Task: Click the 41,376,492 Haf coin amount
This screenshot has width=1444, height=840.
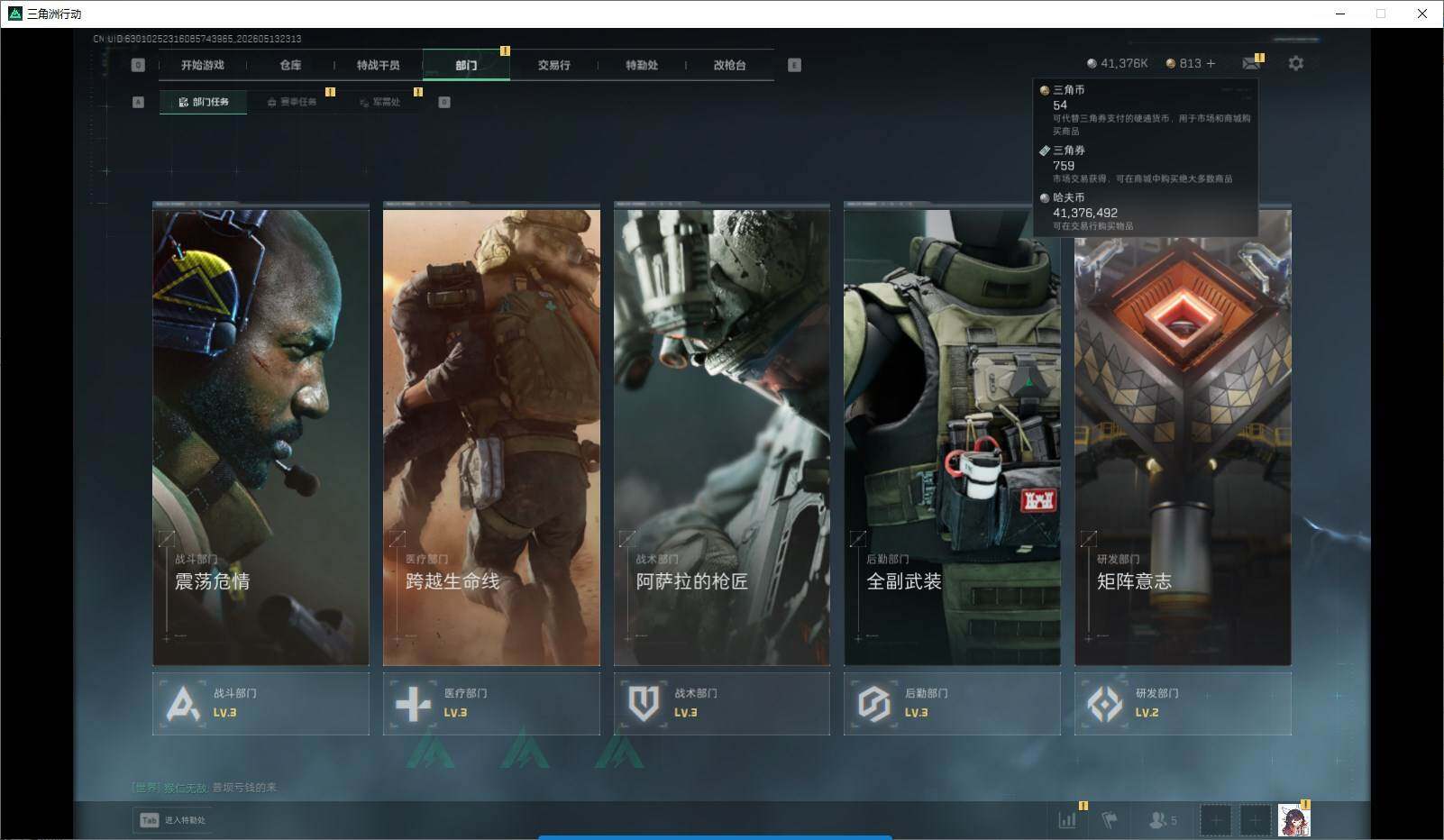Action: [1085, 213]
